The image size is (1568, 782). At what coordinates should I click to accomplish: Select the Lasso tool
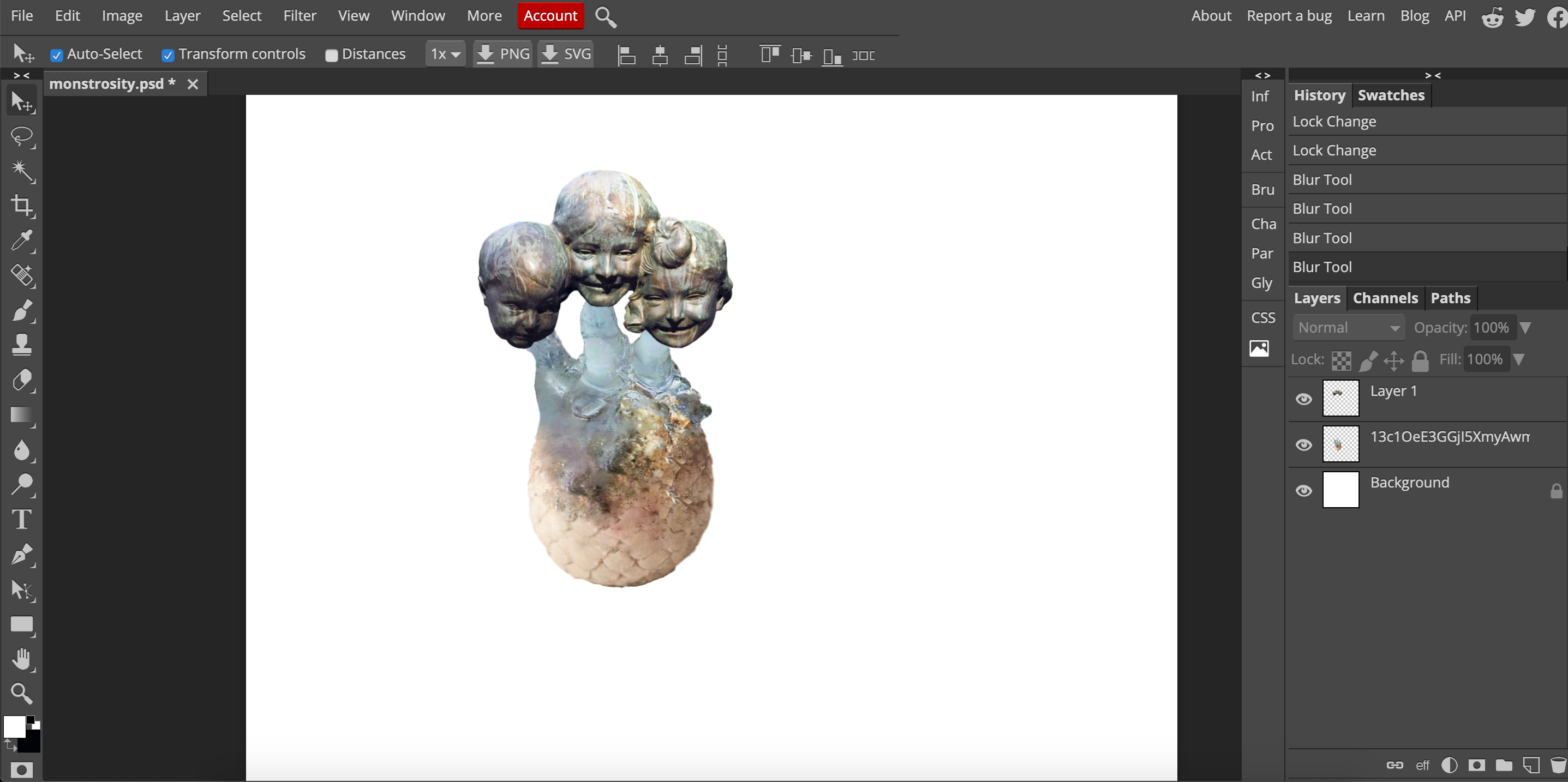tap(22, 137)
